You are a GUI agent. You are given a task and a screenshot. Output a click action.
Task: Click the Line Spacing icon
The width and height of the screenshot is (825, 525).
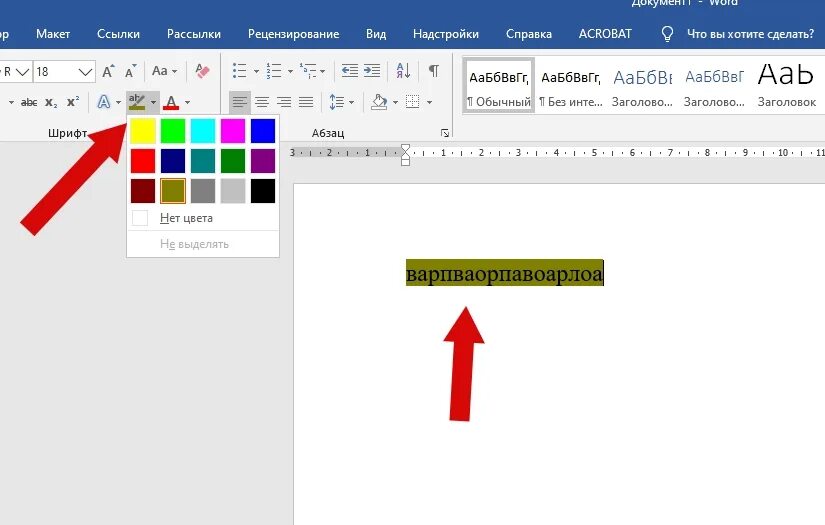(336, 102)
